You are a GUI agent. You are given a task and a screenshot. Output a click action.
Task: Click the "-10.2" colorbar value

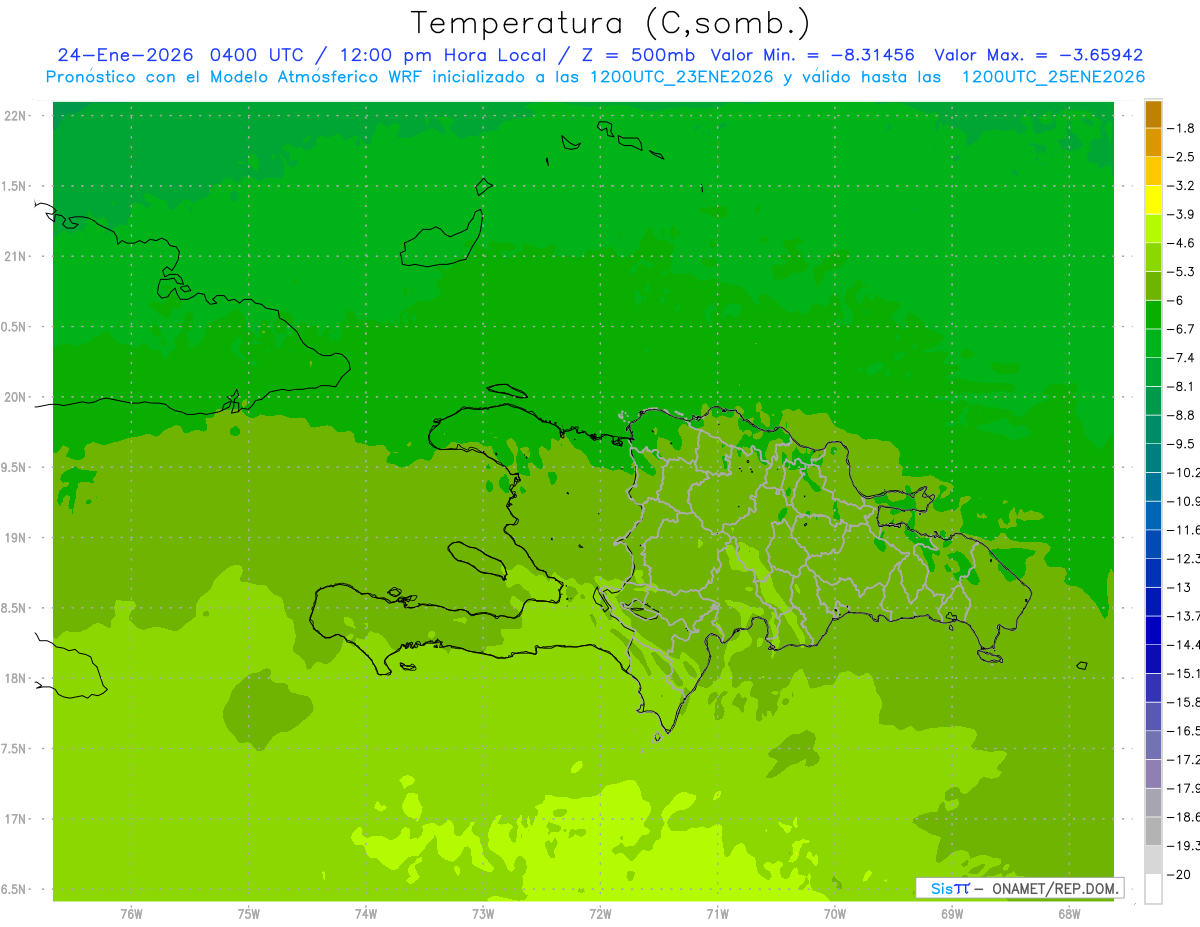pyautogui.click(x=1184, y=472)
